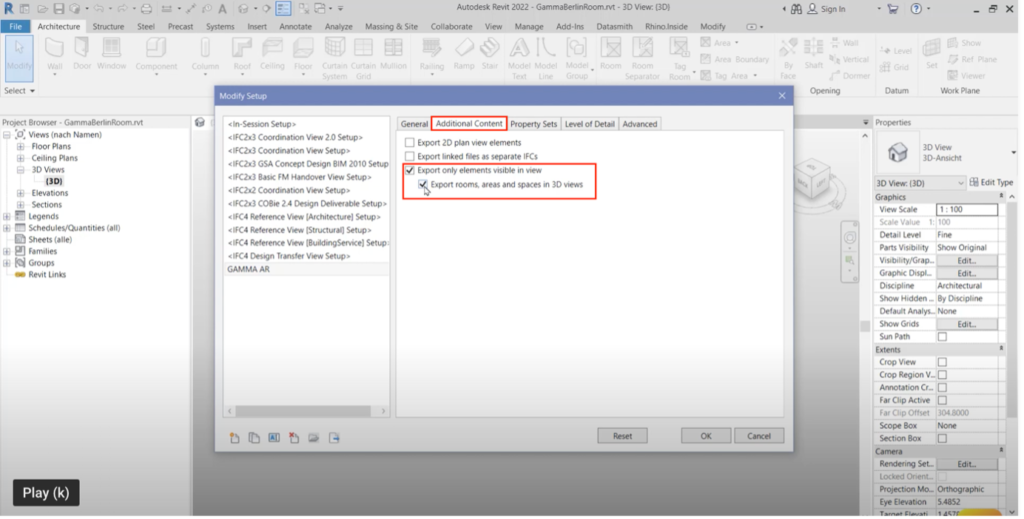Viewport: 1024px width, 519px height.
Task: Select the Ceiling tool
Action: pos(272,54)
